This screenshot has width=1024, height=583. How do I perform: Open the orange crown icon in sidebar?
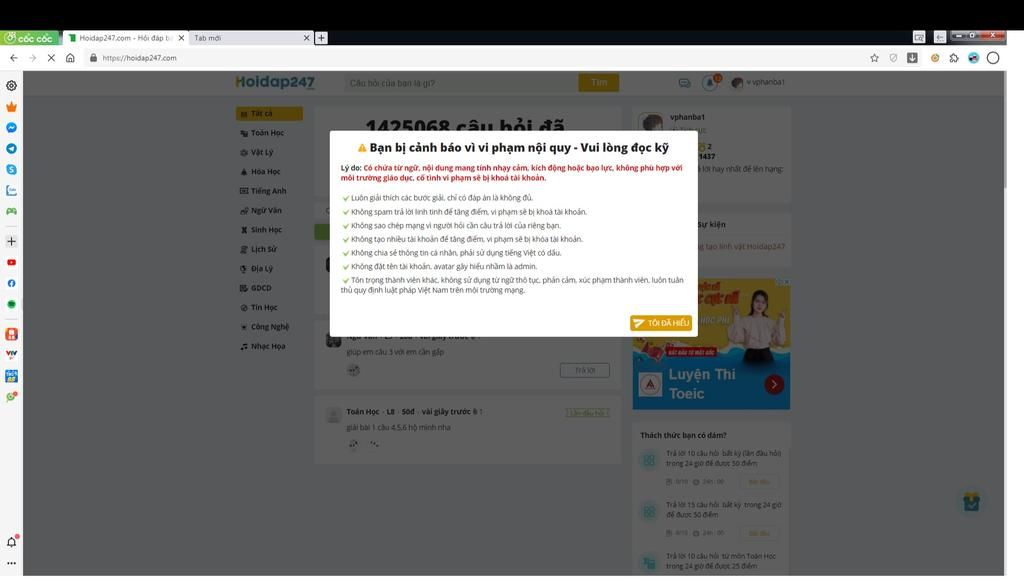[11, 106]
